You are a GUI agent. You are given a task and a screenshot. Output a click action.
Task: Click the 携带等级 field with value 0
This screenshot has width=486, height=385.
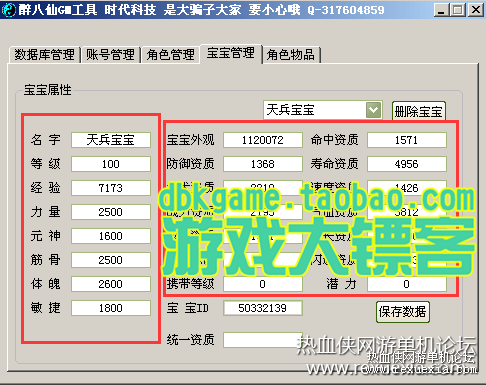tap(263, 284)
